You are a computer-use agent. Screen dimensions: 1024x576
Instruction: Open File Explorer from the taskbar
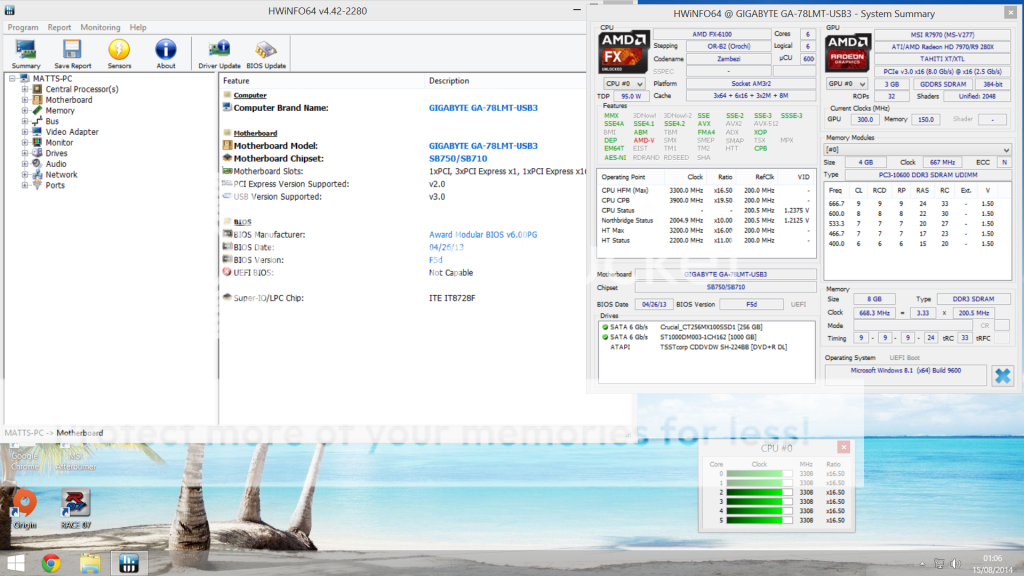(x=90, y=563)
